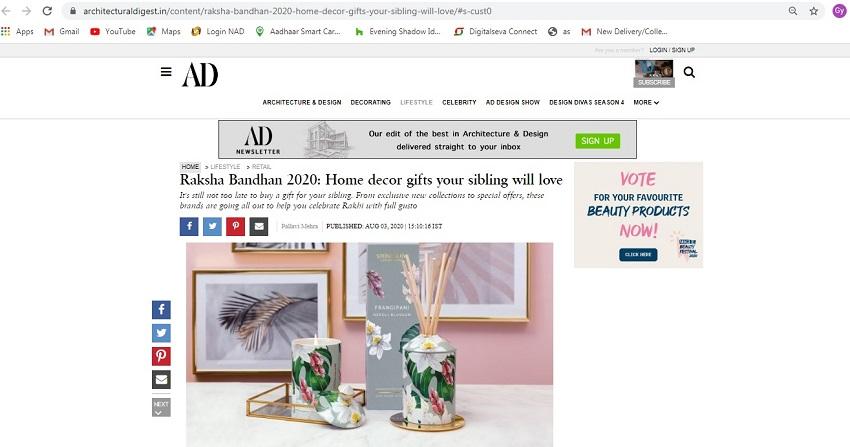Viewport: 850px width, 447px height.
Task: Open the Celebrity menu item
Action: coord(459,102)
